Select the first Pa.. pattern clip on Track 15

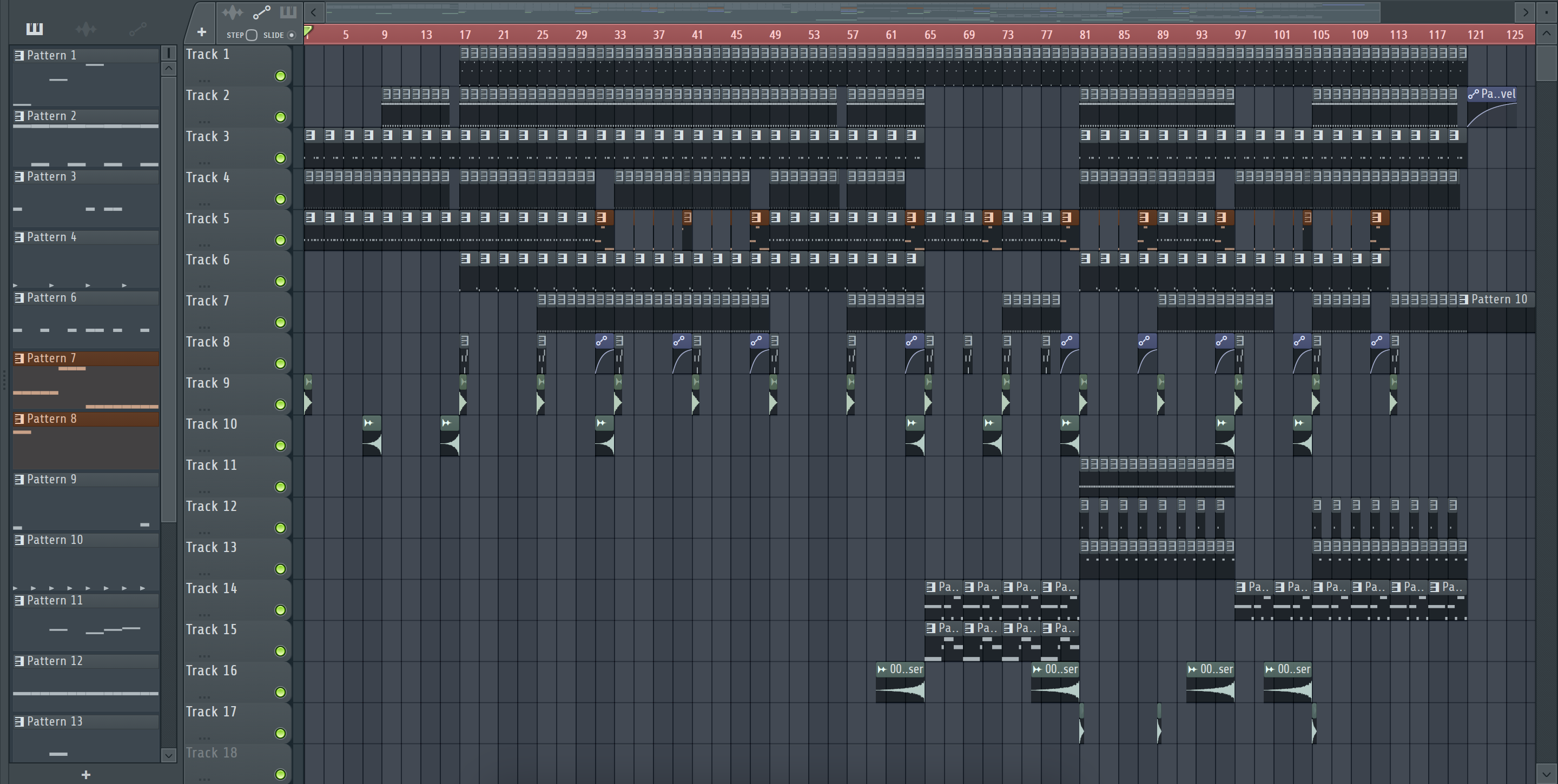[943, 641]
